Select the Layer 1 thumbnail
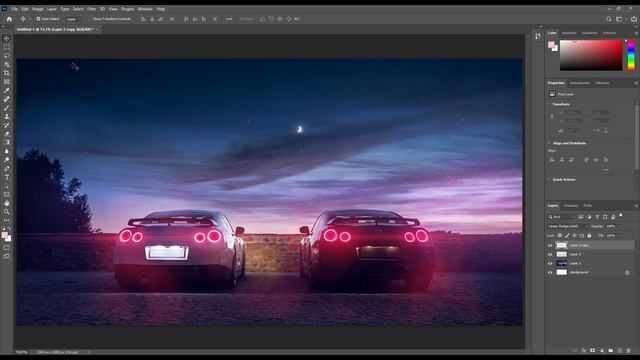This screenshot has width=640, height=360. coord(562,263)
